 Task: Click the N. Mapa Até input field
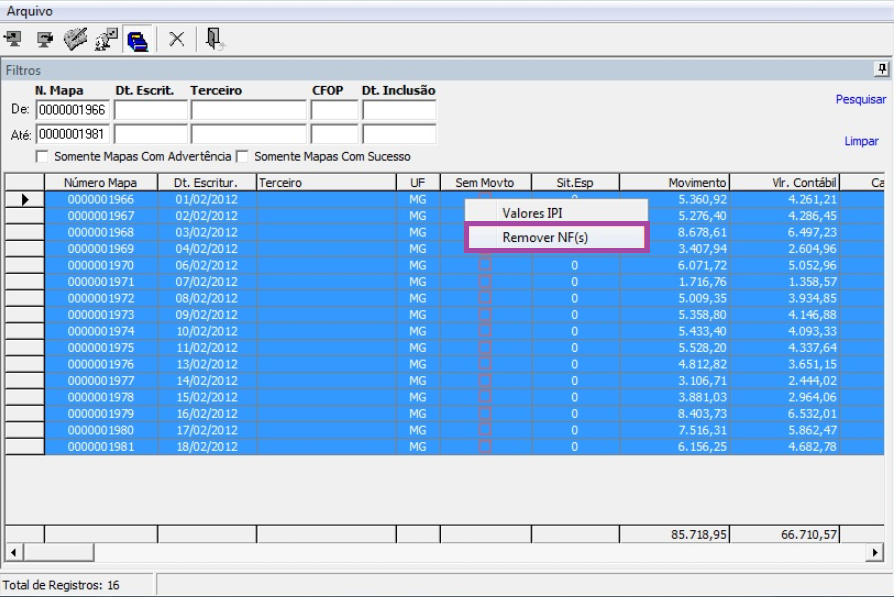point(72,134)
